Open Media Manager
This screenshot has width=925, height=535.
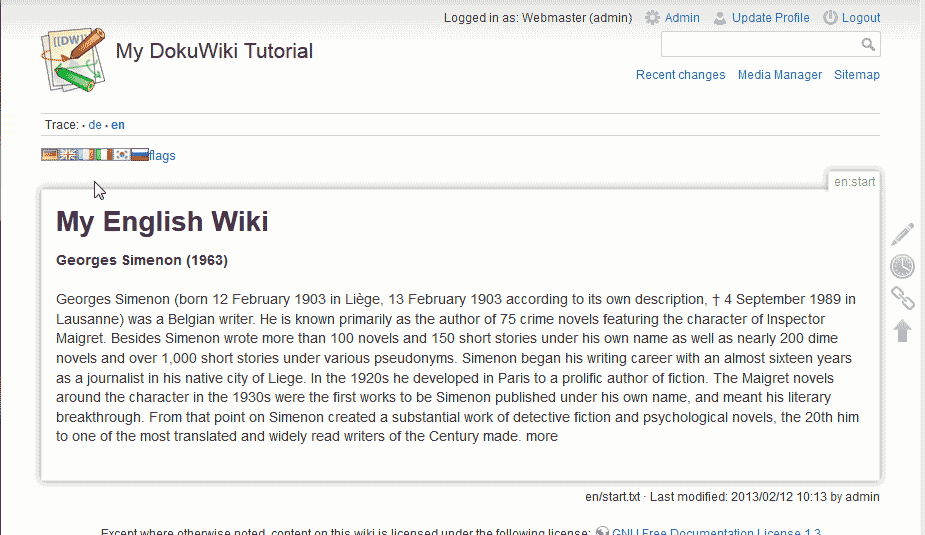[x=779, y=75]
